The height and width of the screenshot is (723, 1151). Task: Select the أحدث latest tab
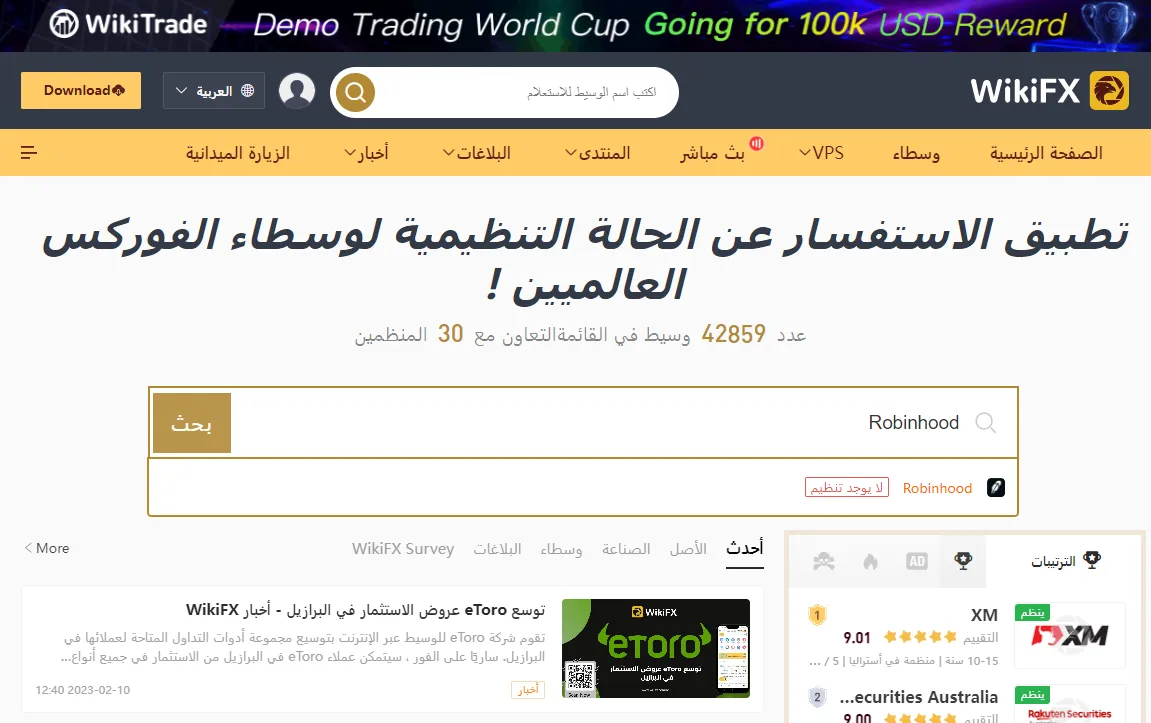(x=745, y=548)
